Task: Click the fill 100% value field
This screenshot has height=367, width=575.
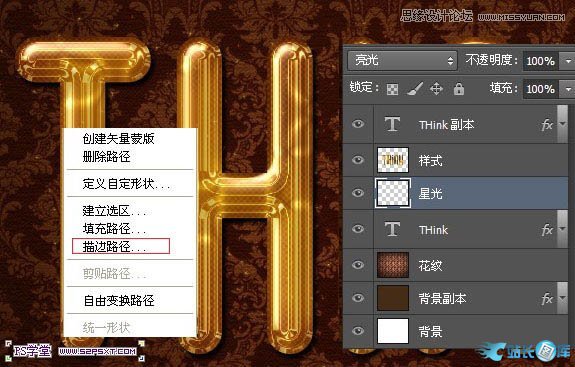Action: pos(541,89)
